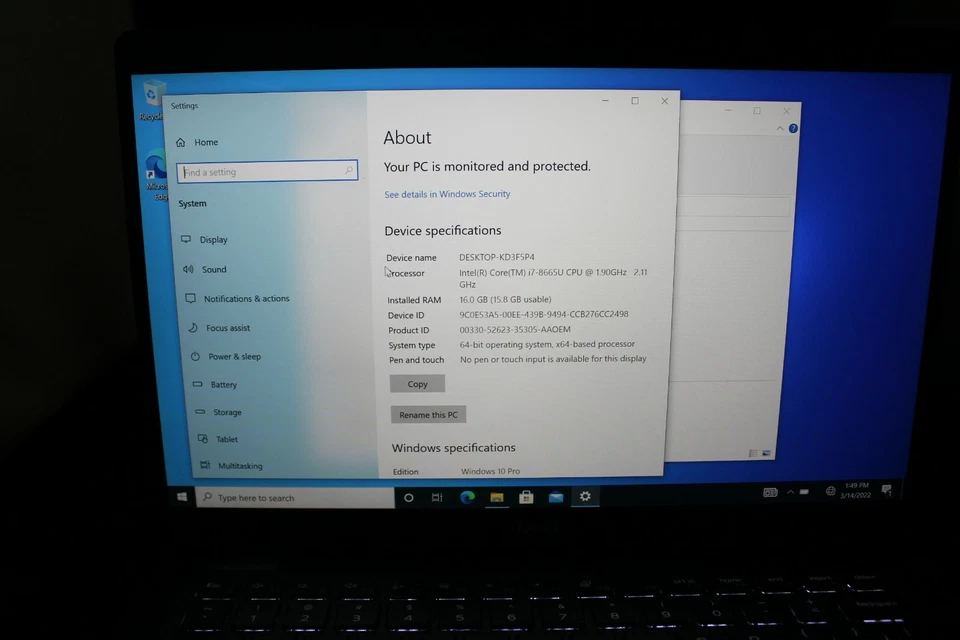This screenshot has height=640, width=960.
Task: Open Display settings
Action: coord(205,239)
